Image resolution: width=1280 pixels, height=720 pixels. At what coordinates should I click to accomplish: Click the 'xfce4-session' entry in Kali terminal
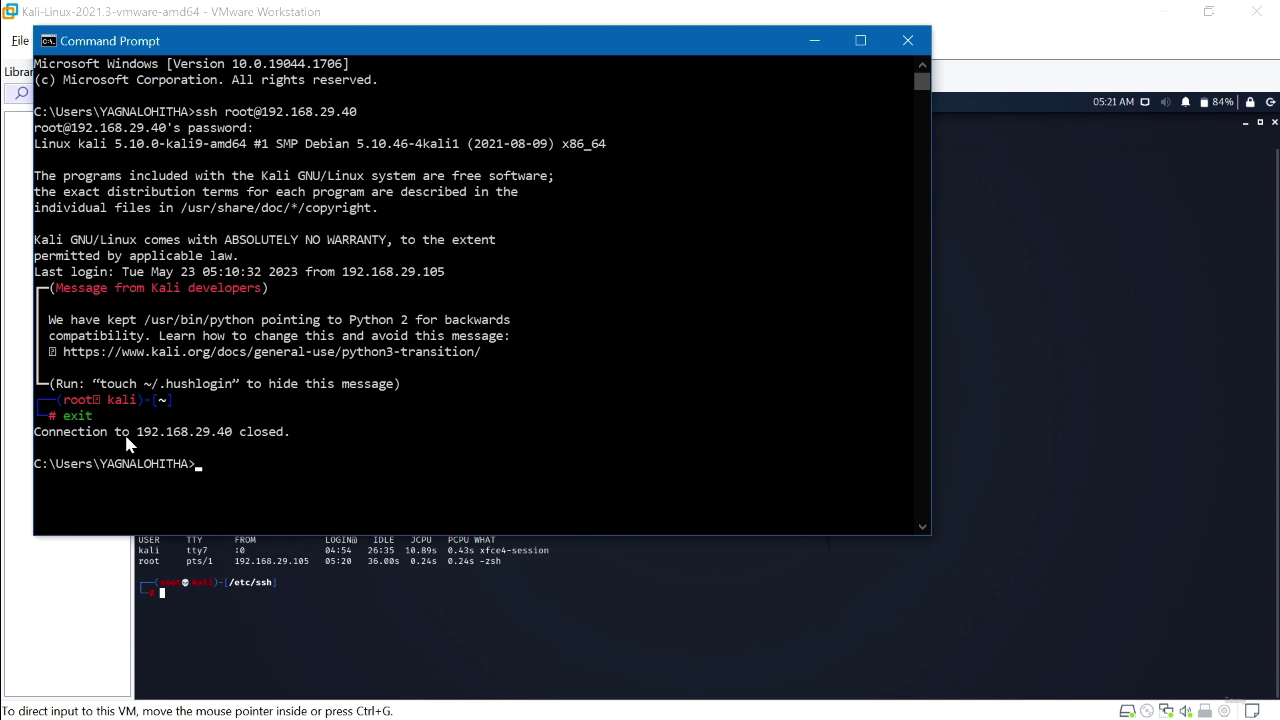click(514, 551)
